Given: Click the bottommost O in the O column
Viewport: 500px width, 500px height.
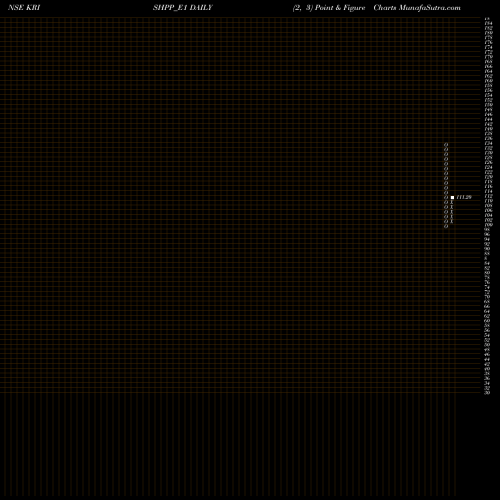Looking at the screenshot, I should tap(446, 226).
